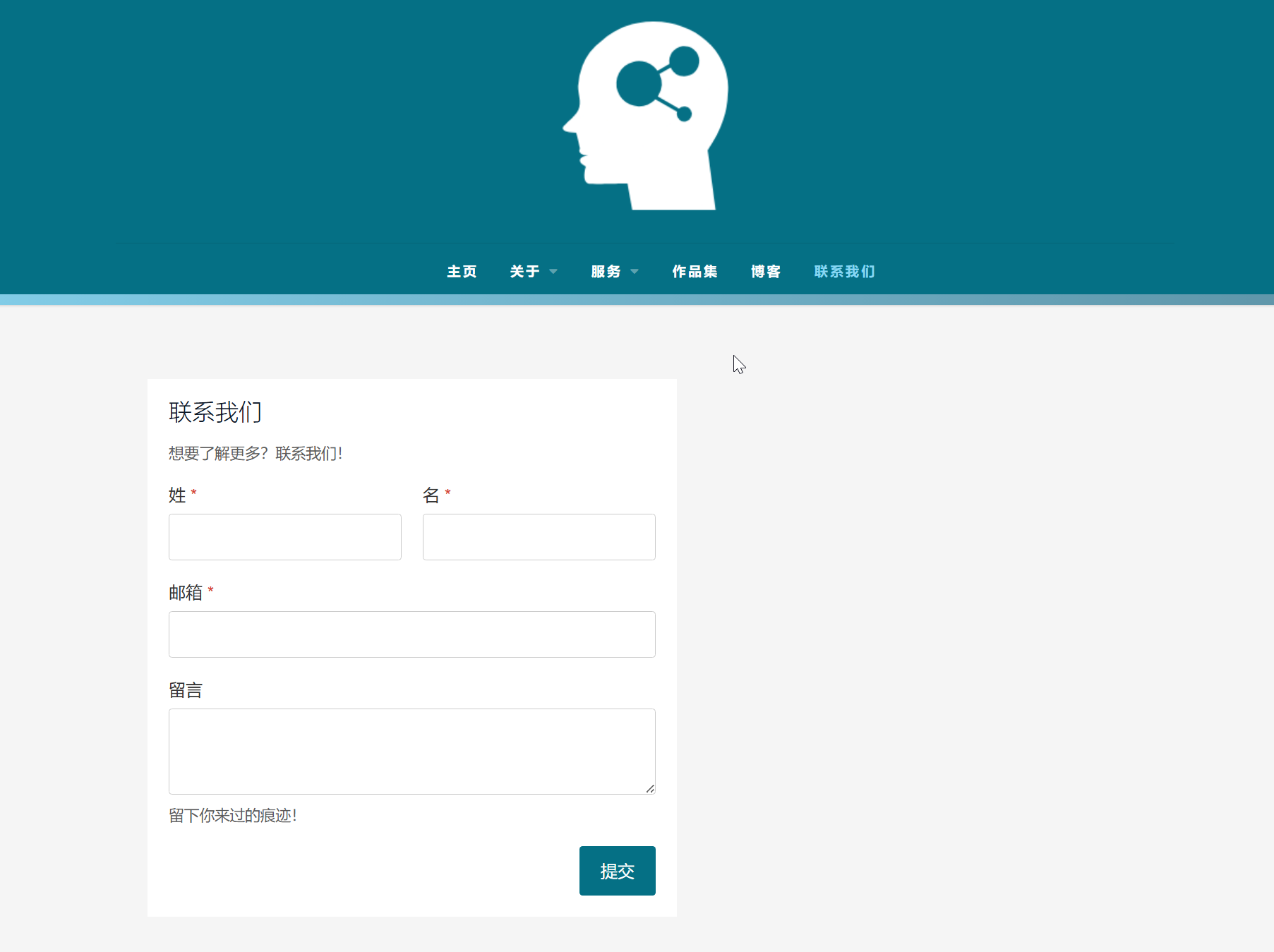Image resolution: width=1274 pixels, height=952 pixels.
Task: Expand the dropdown arrow beside 关于
Action: (x=553, y=272)
